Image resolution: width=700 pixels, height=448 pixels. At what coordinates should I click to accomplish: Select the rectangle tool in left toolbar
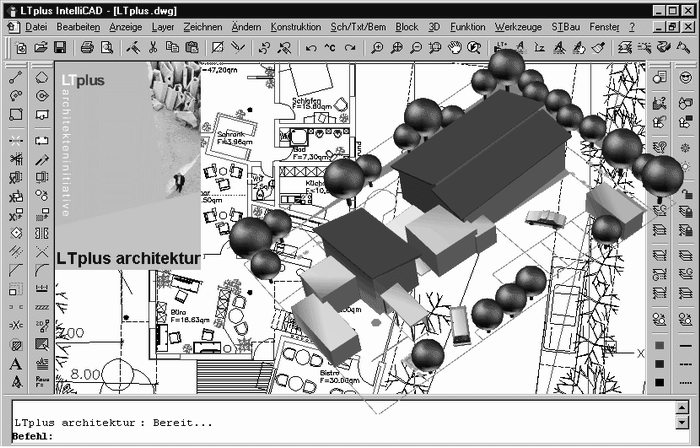click(x=16, y=115)
